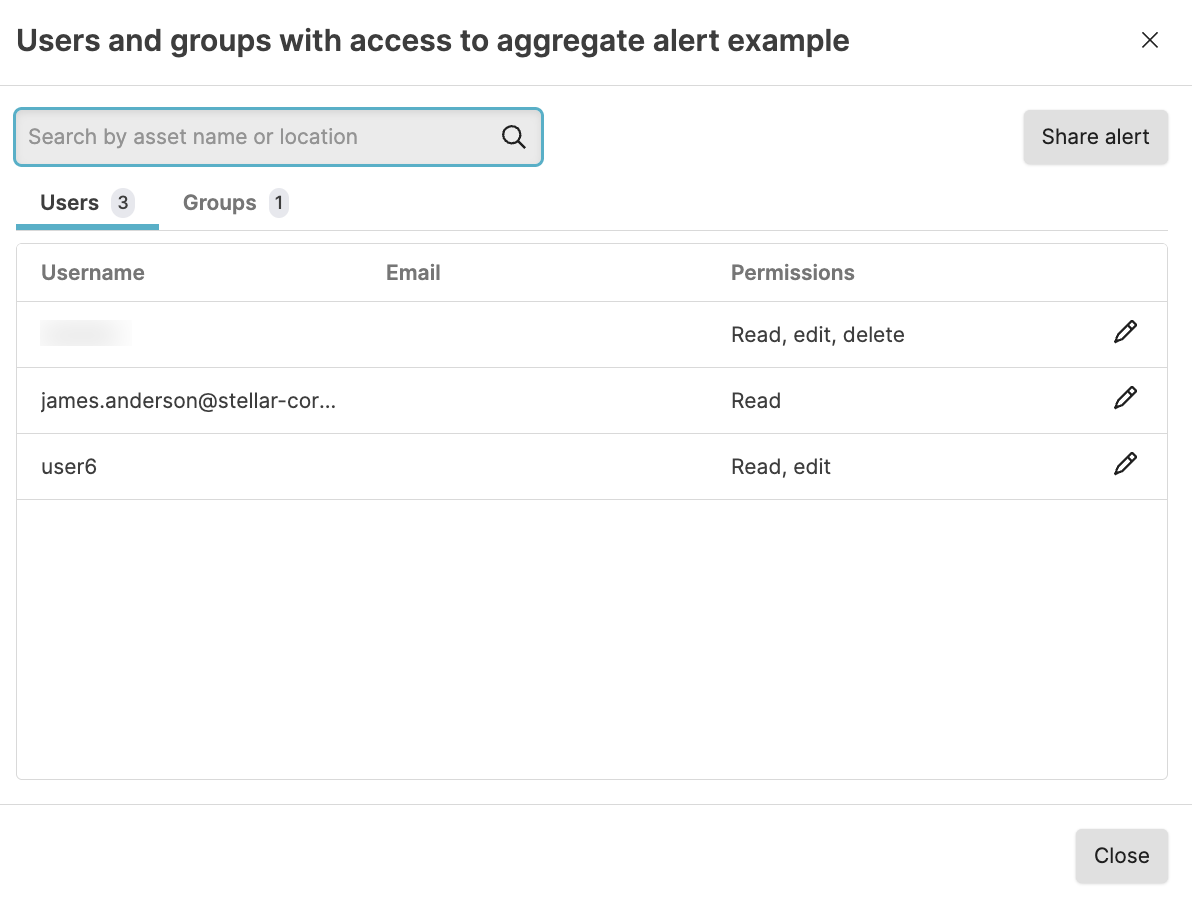Focus the asset name search field

point(260,137)
